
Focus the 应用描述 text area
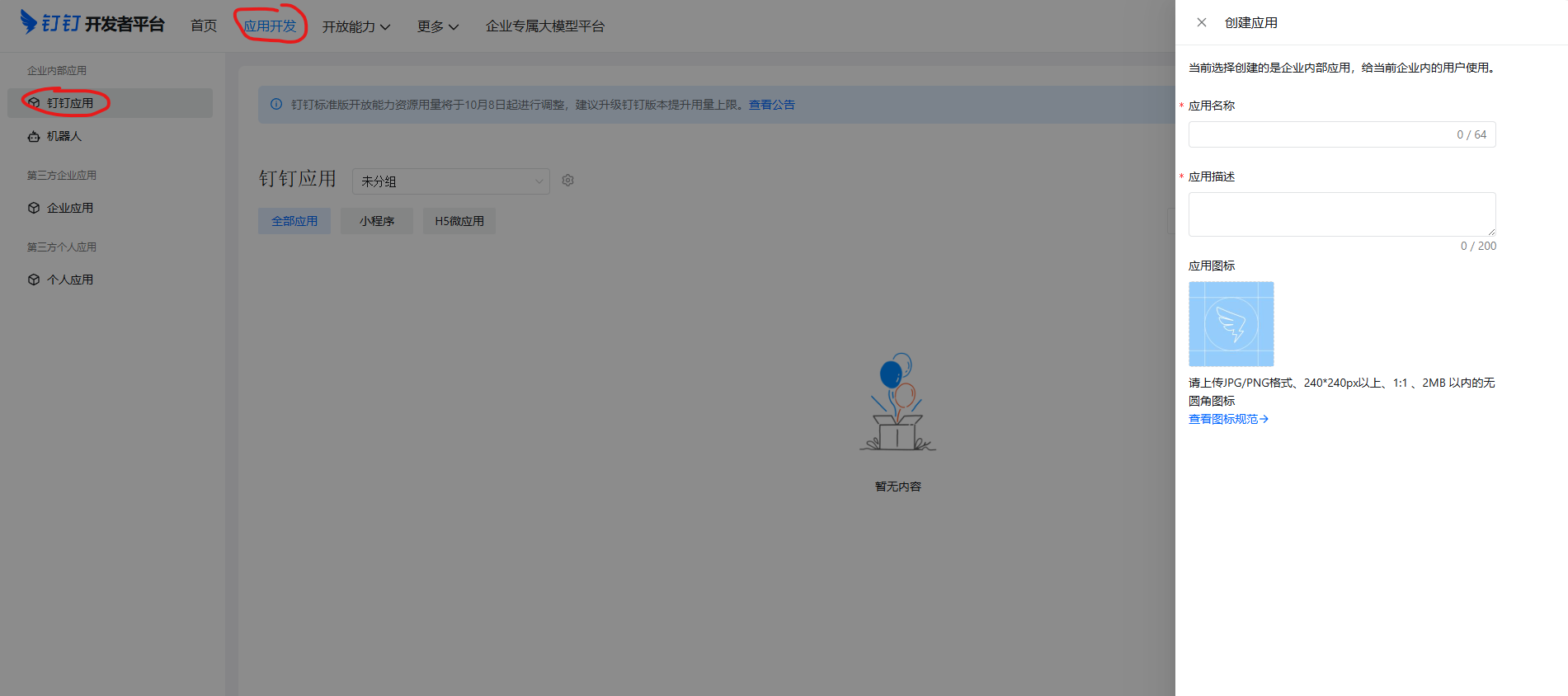[x=1342, y=214]
